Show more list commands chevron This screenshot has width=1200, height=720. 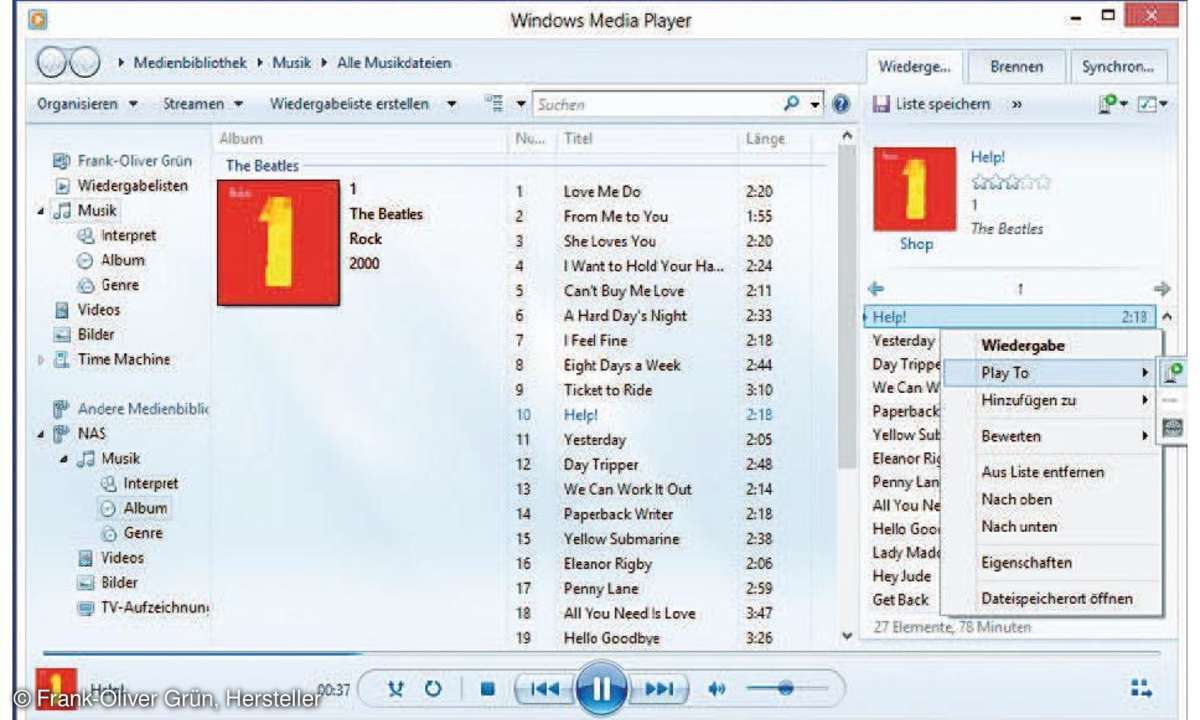click(x=1016, y=104)
